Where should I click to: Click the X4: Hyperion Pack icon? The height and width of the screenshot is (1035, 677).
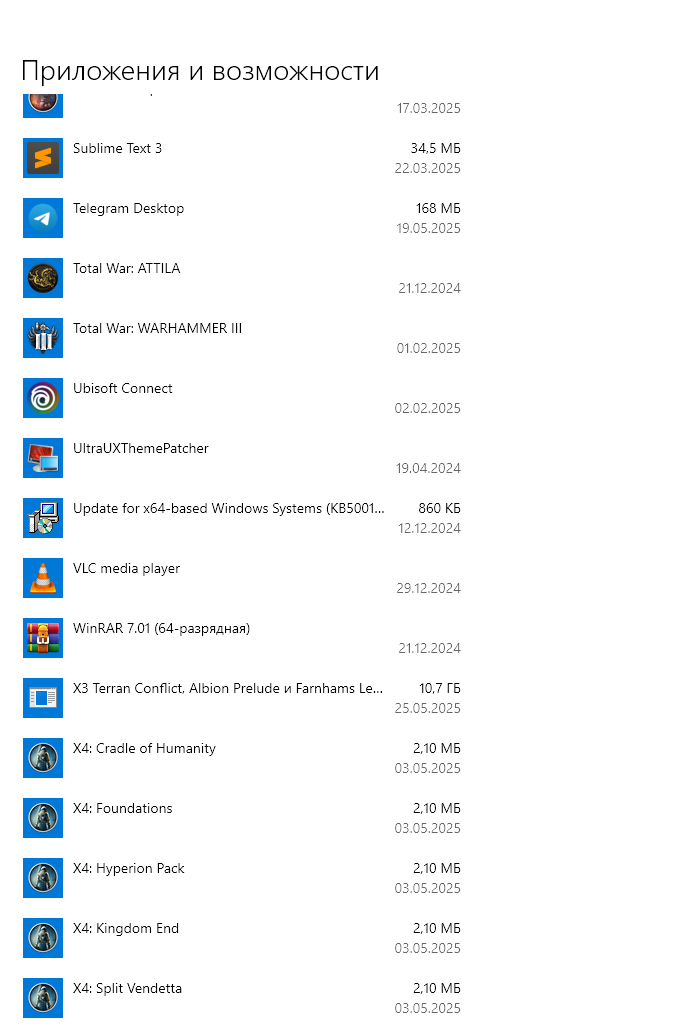43,879
